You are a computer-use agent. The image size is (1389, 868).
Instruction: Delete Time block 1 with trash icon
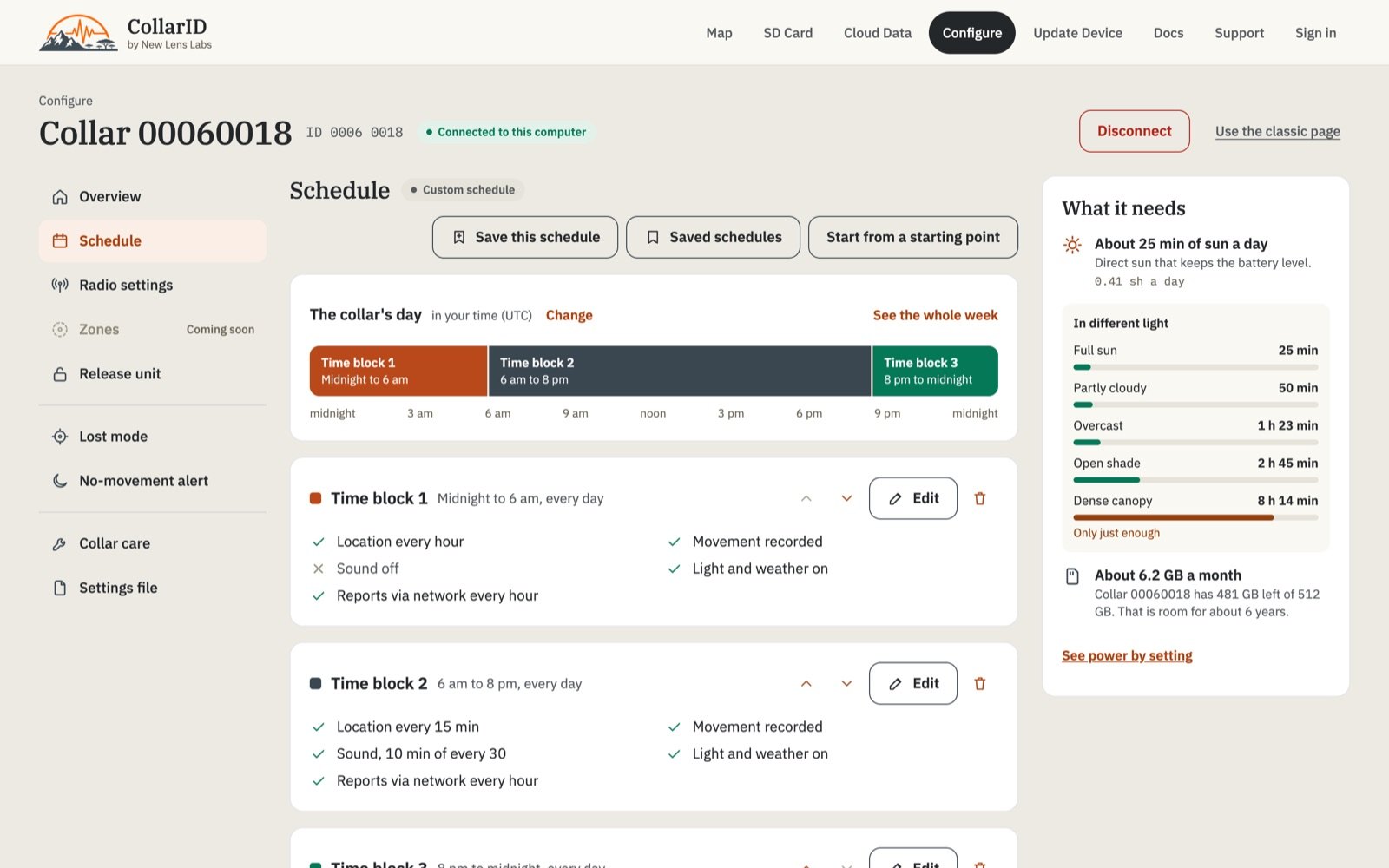[x=980, y=498]
